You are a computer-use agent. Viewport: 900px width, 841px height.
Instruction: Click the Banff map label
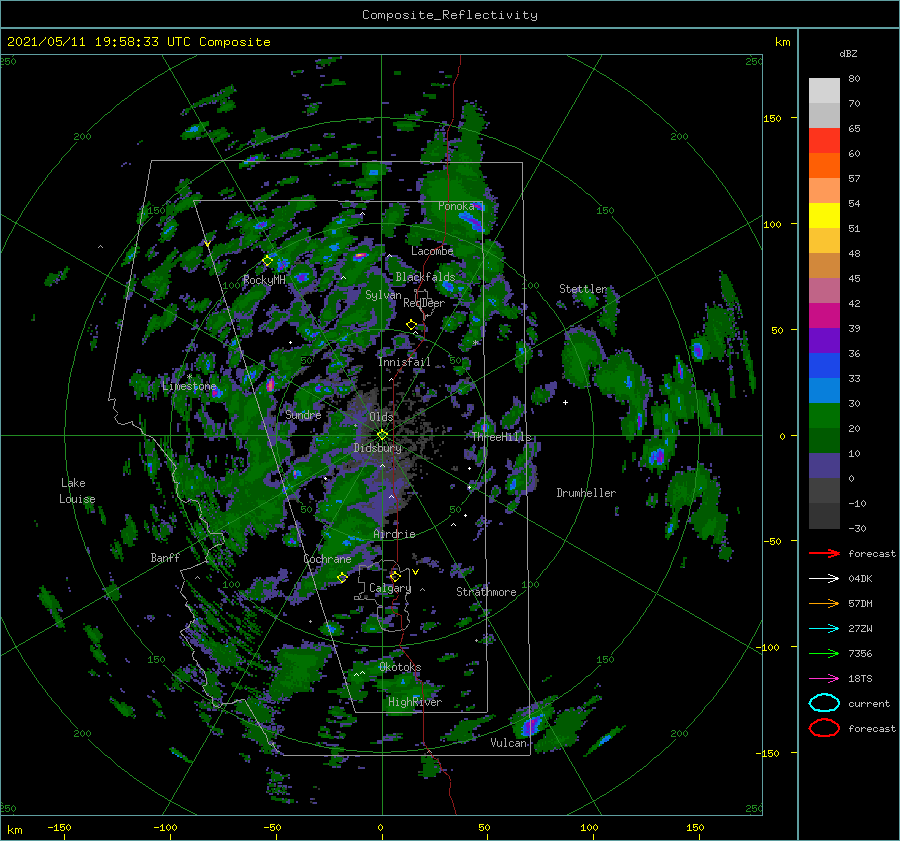point(165,557)
